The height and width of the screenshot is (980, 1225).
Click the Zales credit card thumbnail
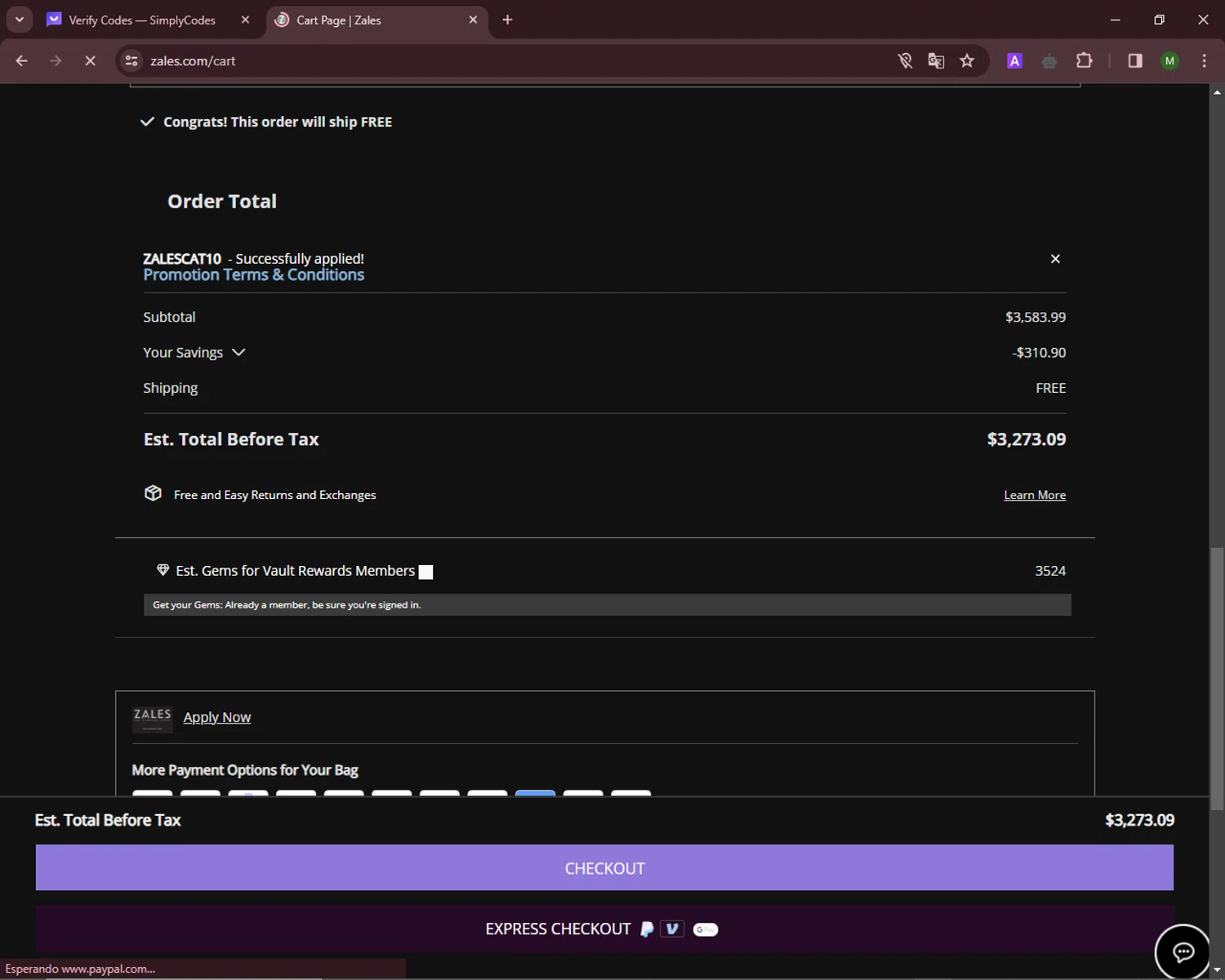(153, 719)
